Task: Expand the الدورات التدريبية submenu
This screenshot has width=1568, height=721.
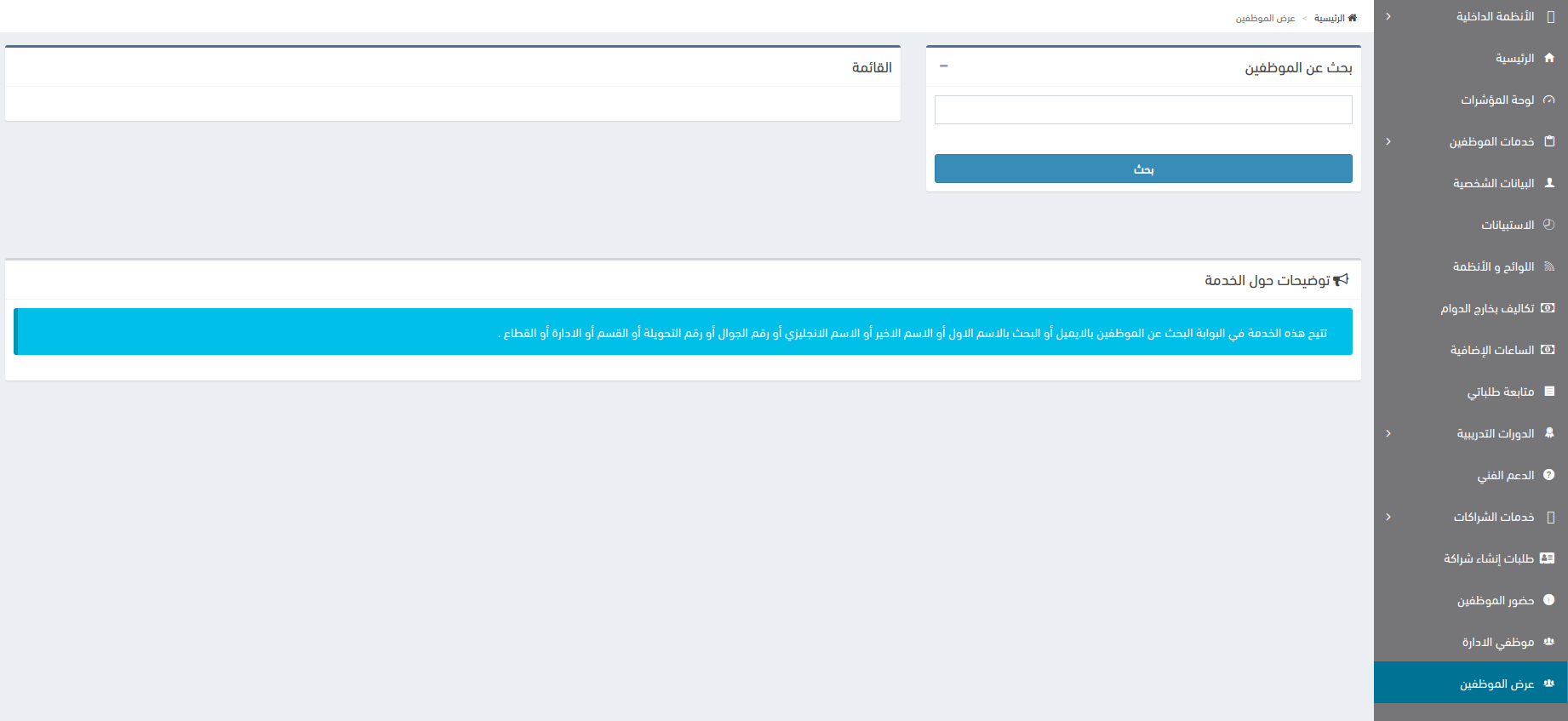Action: click(1388, 433)
